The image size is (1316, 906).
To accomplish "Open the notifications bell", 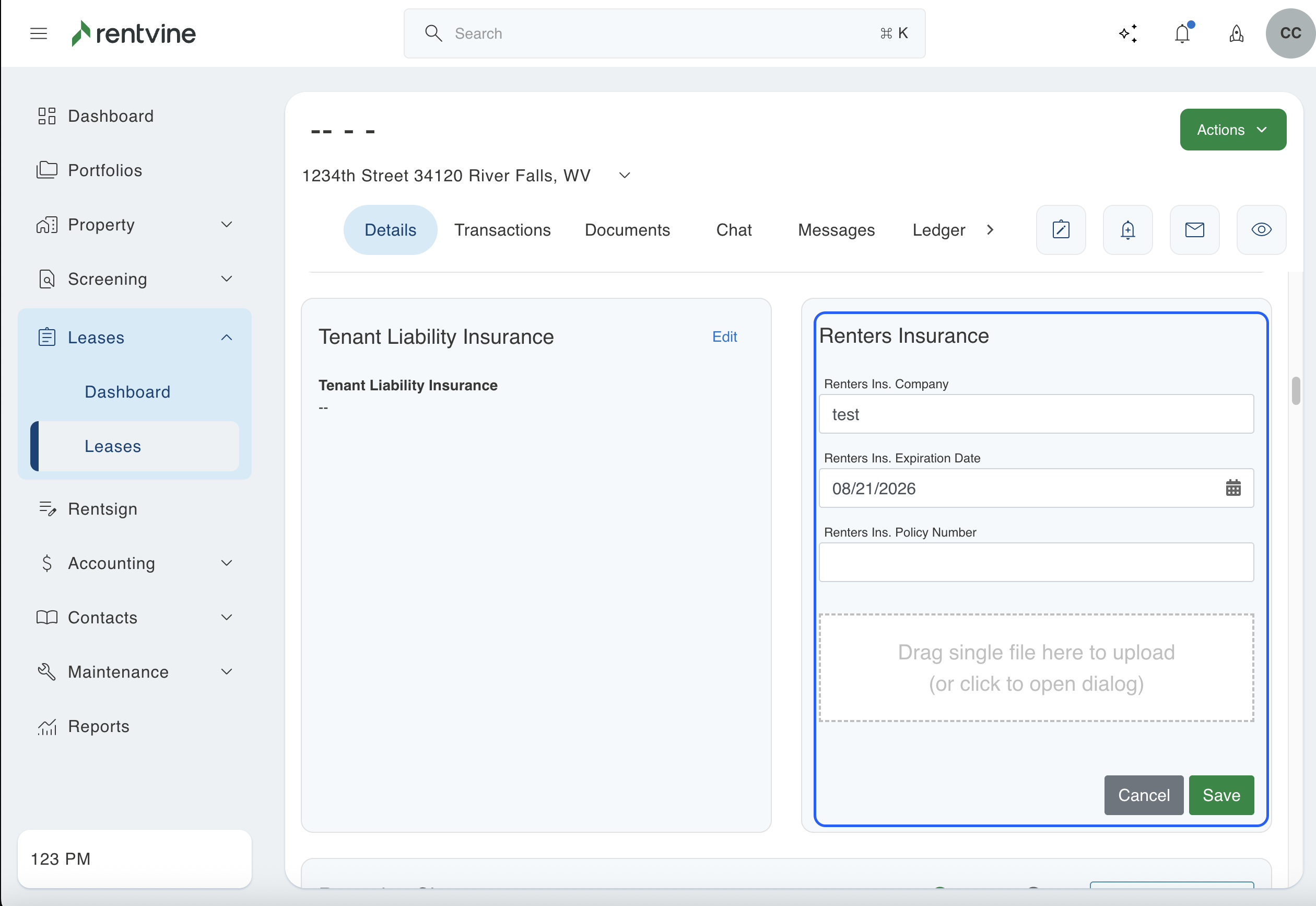I will coord(1182,33).
